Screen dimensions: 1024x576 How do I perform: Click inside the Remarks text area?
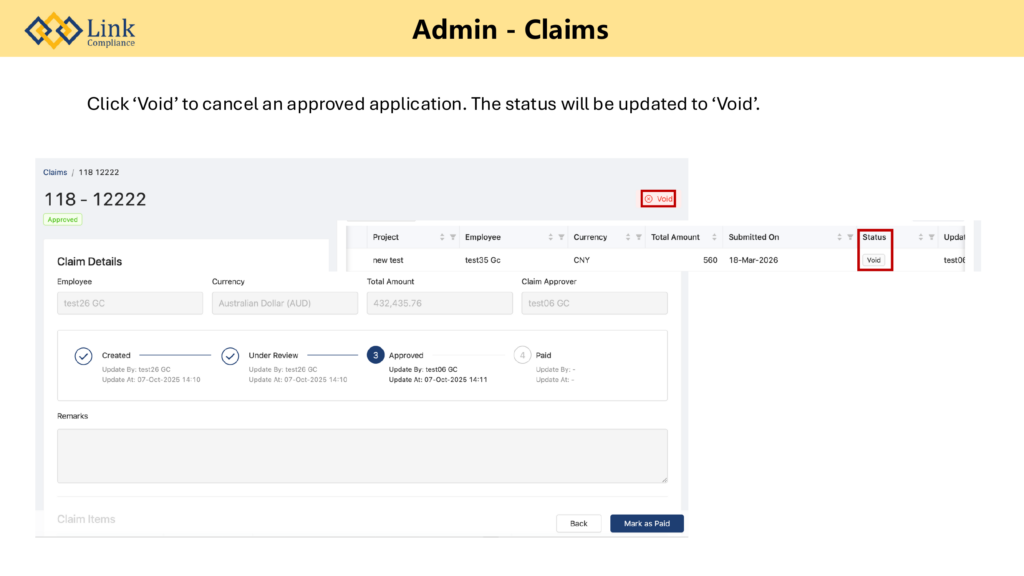362,456
